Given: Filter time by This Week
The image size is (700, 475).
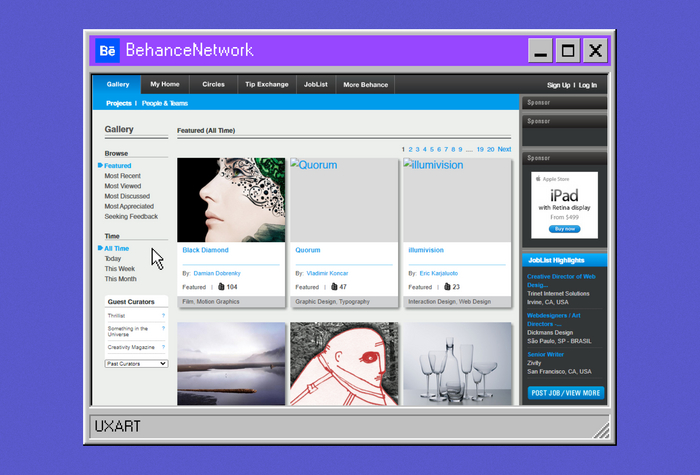Looking at the screenshot, I should (120, 269).
